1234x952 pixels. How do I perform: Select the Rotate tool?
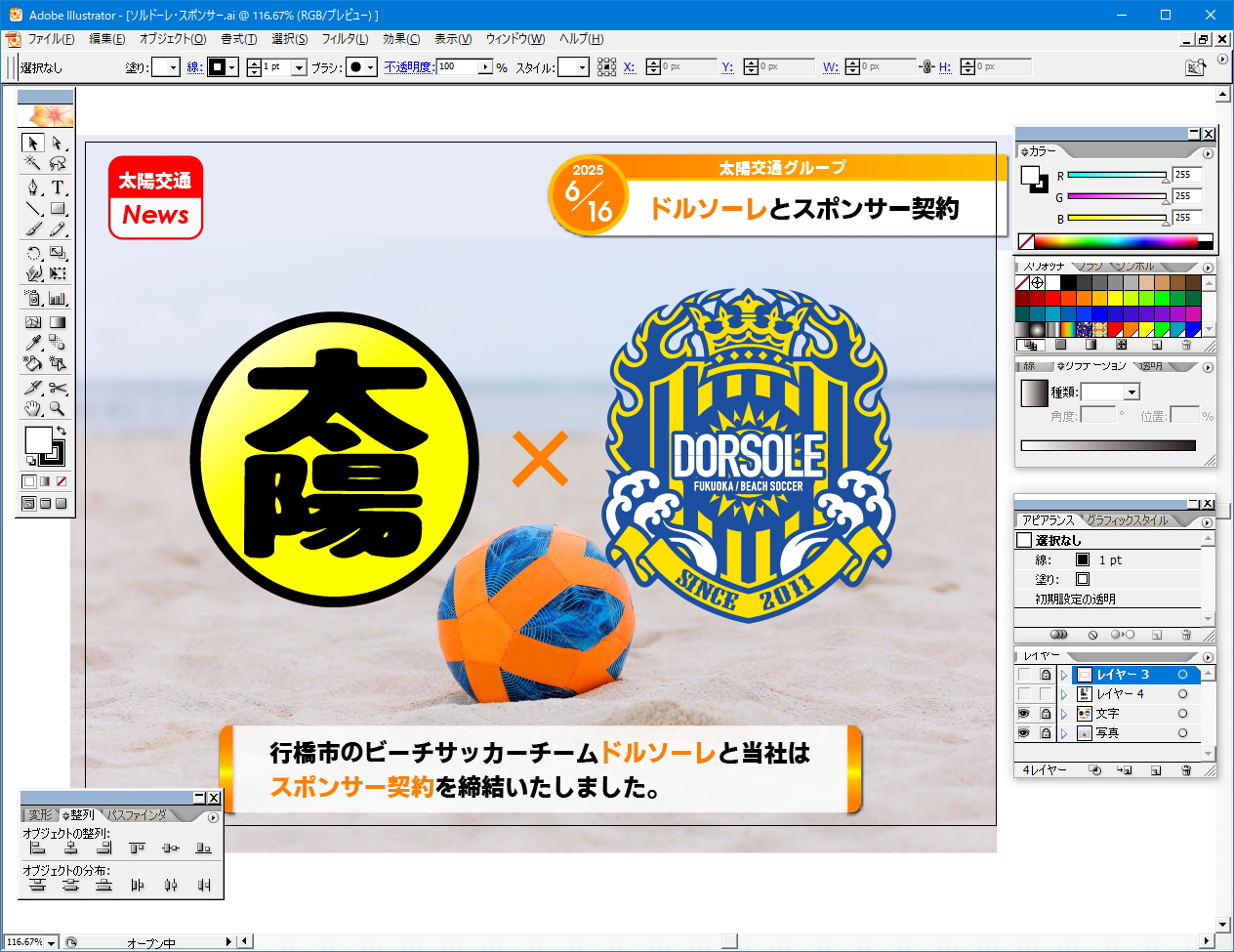click(x=33, y=253)
